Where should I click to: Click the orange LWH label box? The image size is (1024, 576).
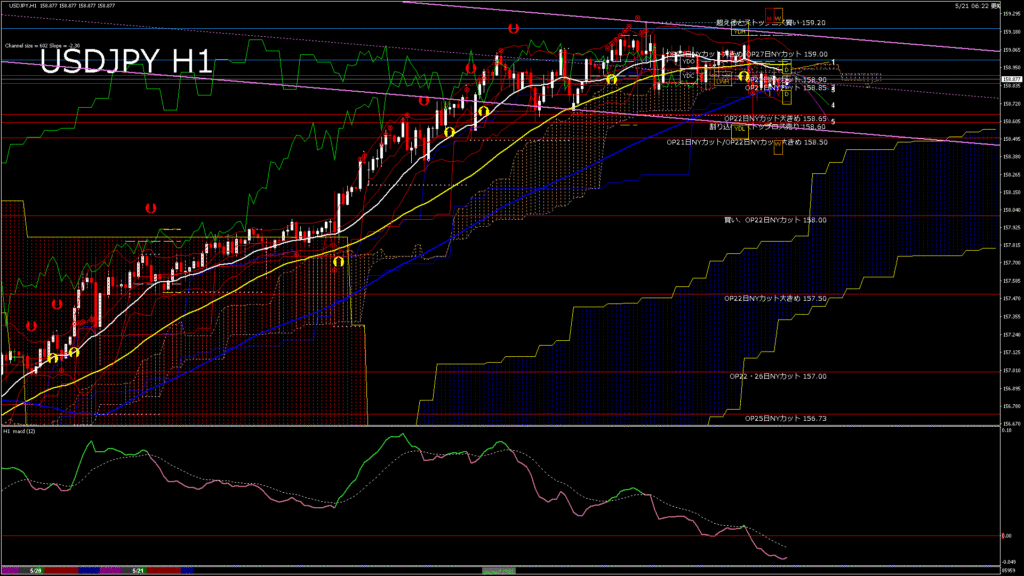(x=723, y=80)
